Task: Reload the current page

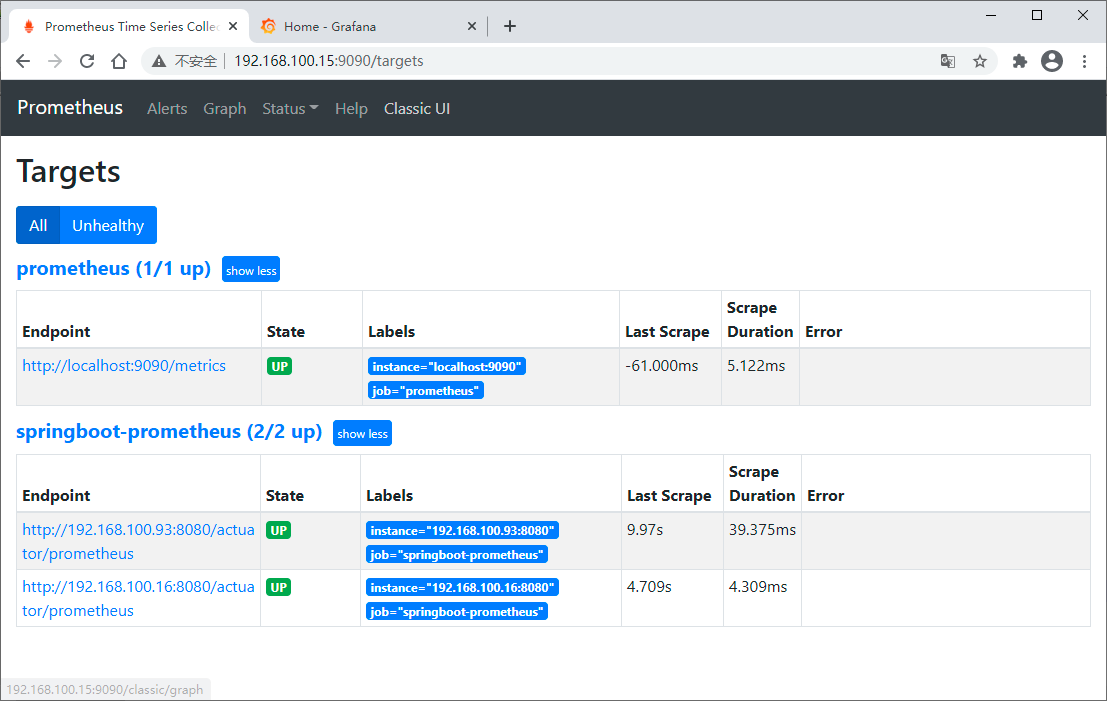Action: (87, 61)
